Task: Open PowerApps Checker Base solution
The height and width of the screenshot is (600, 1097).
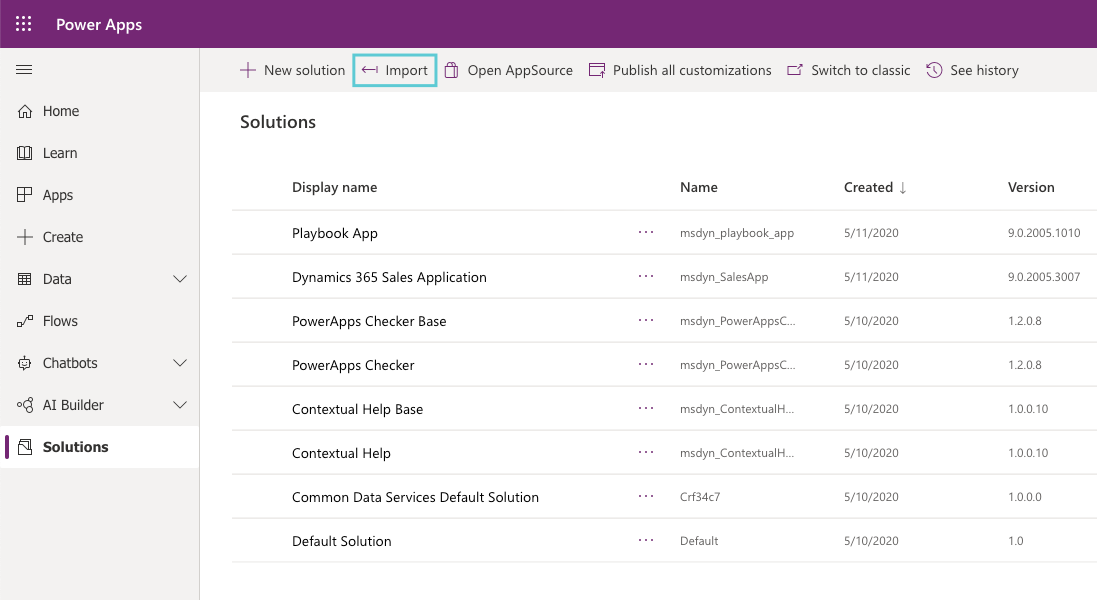Action: pos(369,321)
